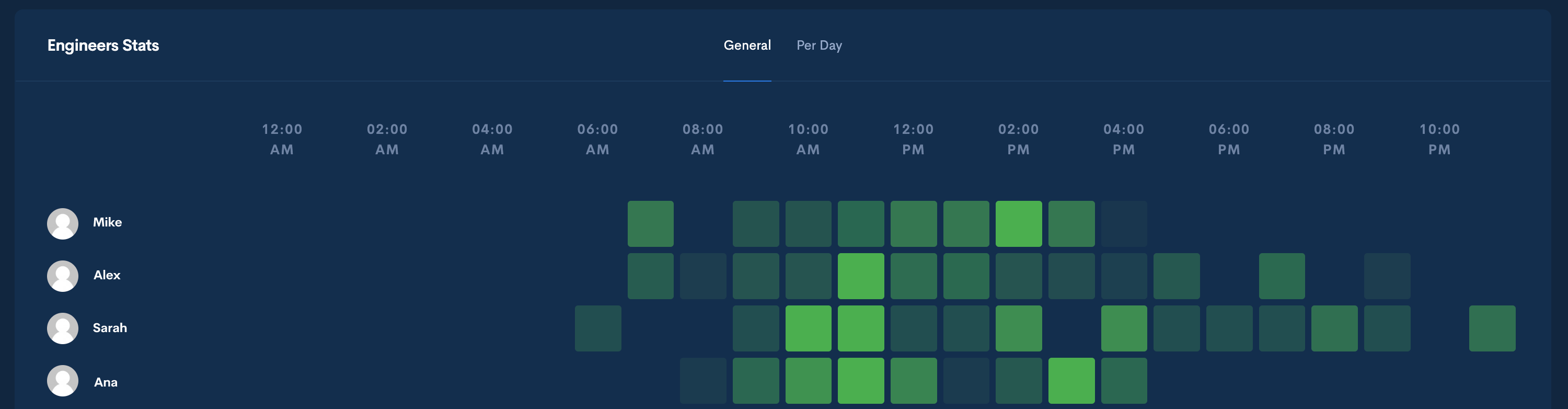The image size is (1568, 409).
Task: Select Ana's bright green 3 PM cell
Action: (x=1071, y=381)
